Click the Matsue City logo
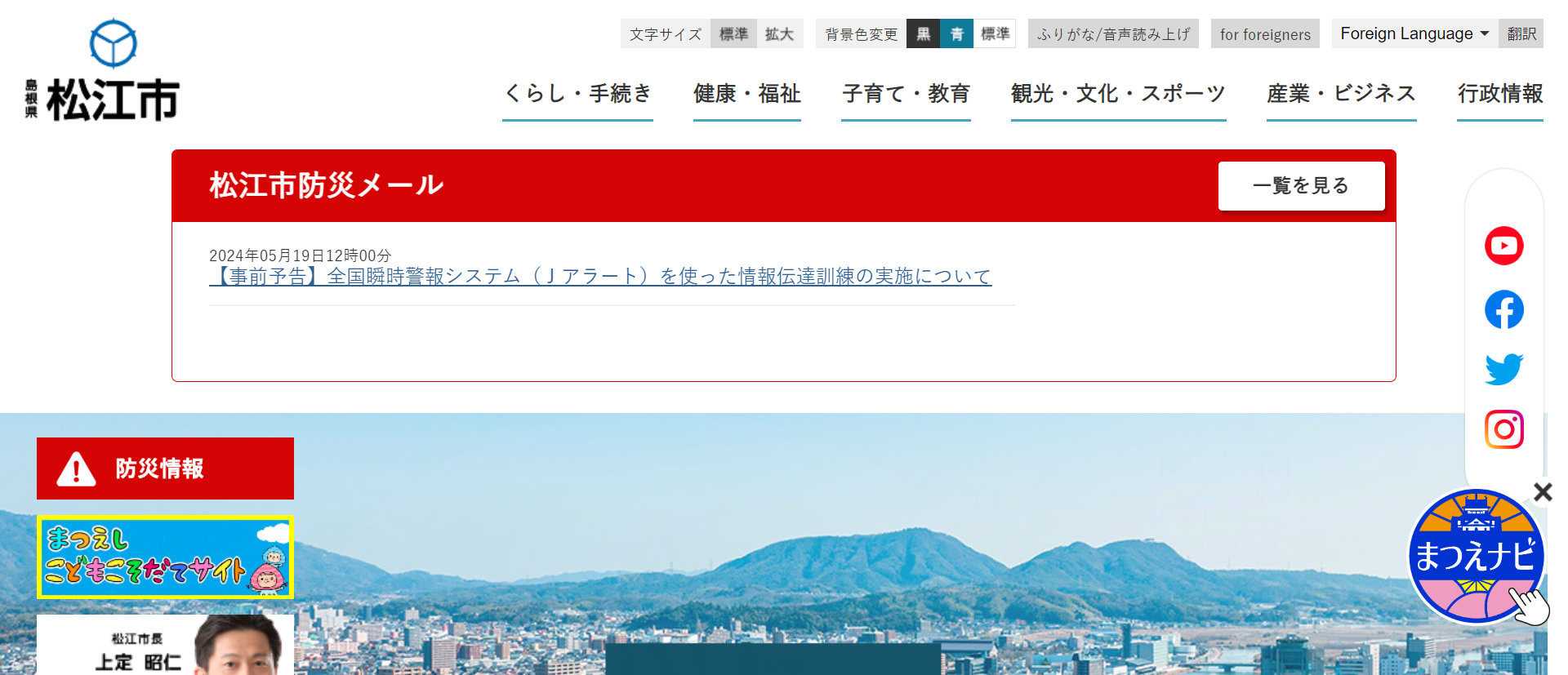This screenshot has width=1568, height=675. coord(102,70)
